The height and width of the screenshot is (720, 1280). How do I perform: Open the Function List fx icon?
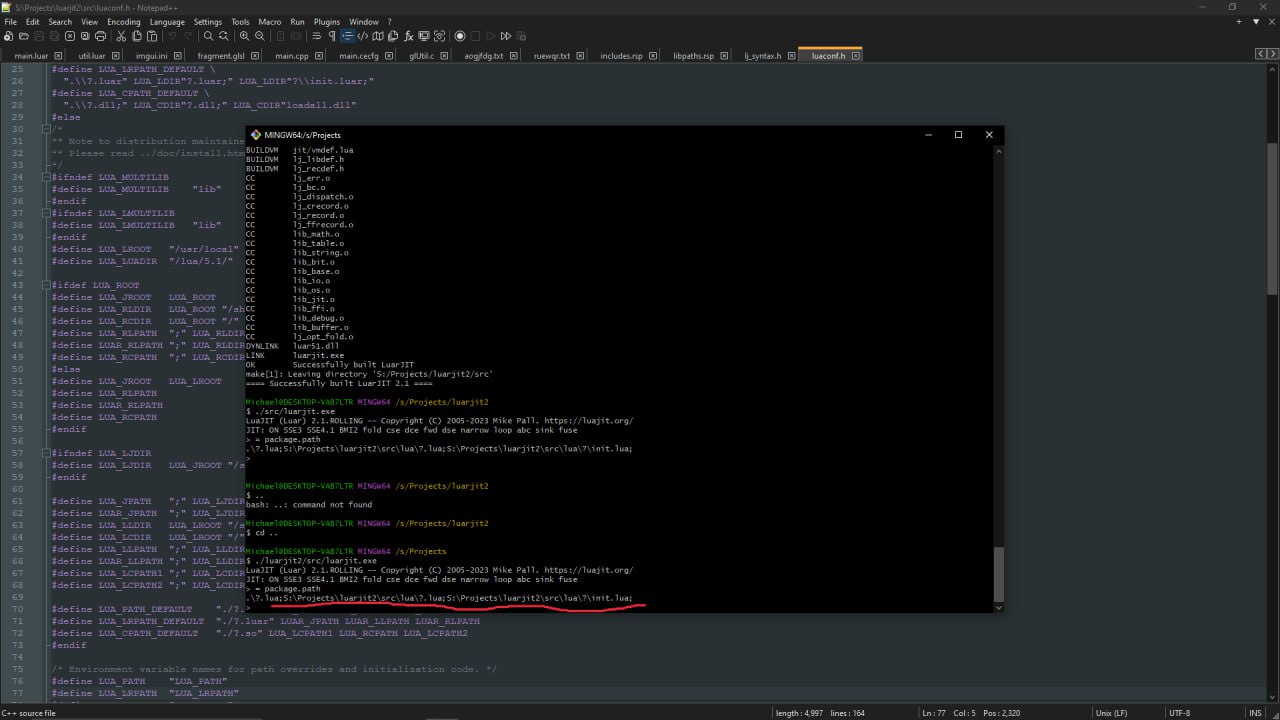[408, 36]
